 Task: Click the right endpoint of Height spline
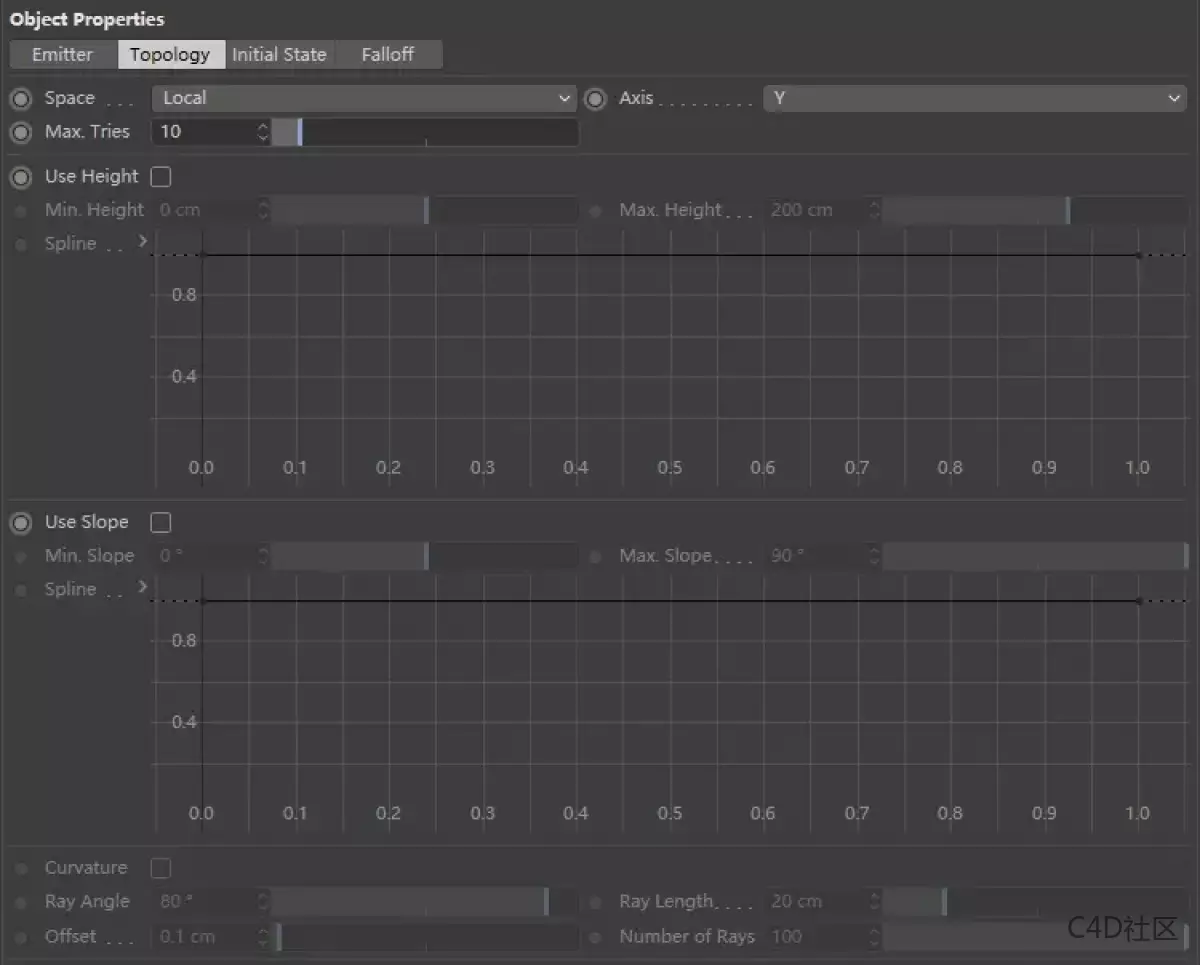pyautogui.click(x=1138, y=255)
